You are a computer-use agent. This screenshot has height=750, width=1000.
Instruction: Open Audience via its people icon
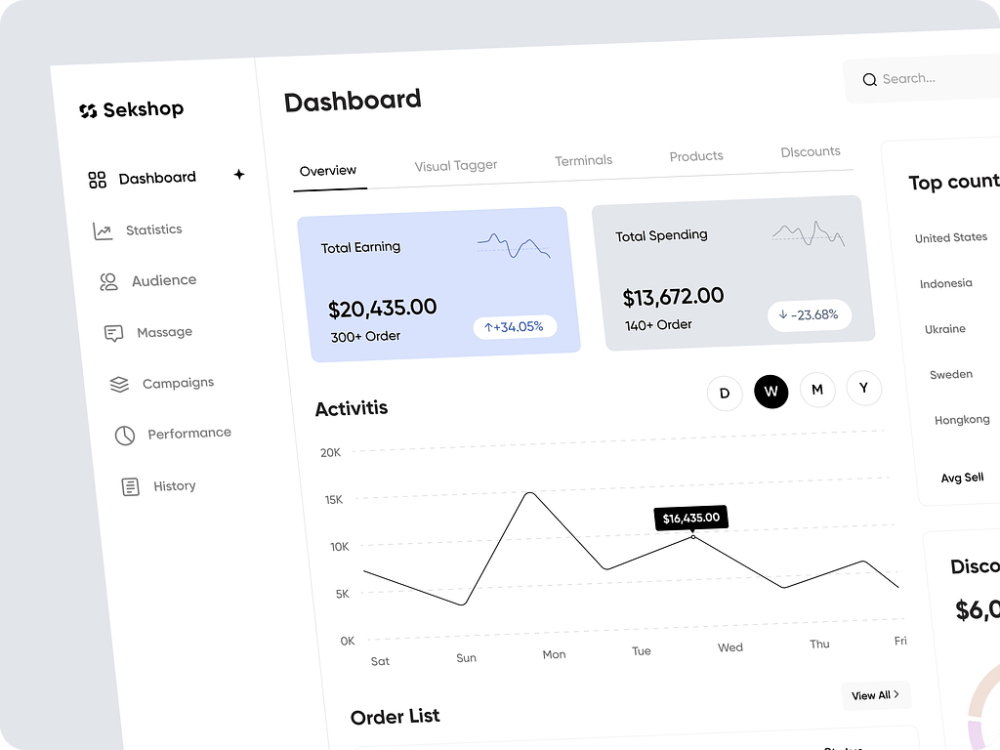pyautogui.click(x=108, y=282)
